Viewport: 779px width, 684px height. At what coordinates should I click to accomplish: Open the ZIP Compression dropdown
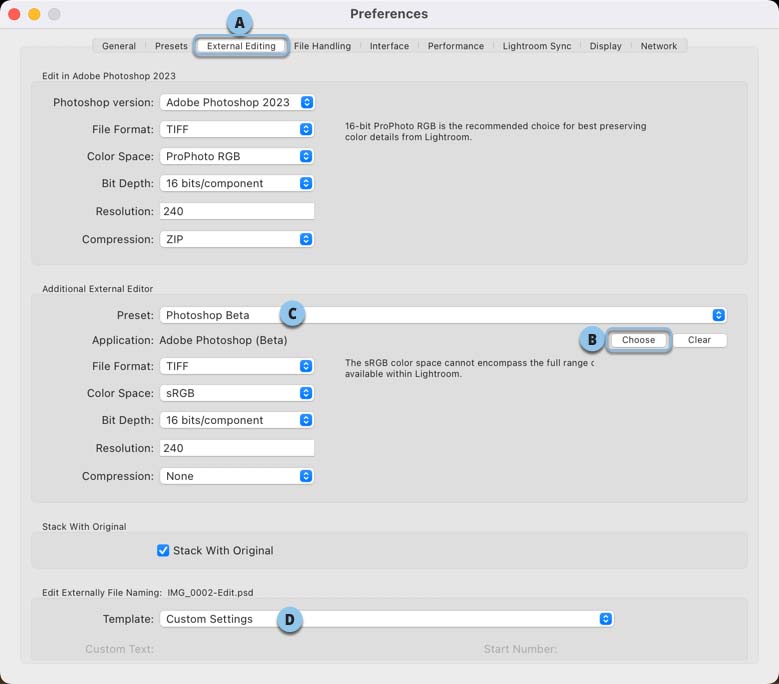[x=237, y=239]
